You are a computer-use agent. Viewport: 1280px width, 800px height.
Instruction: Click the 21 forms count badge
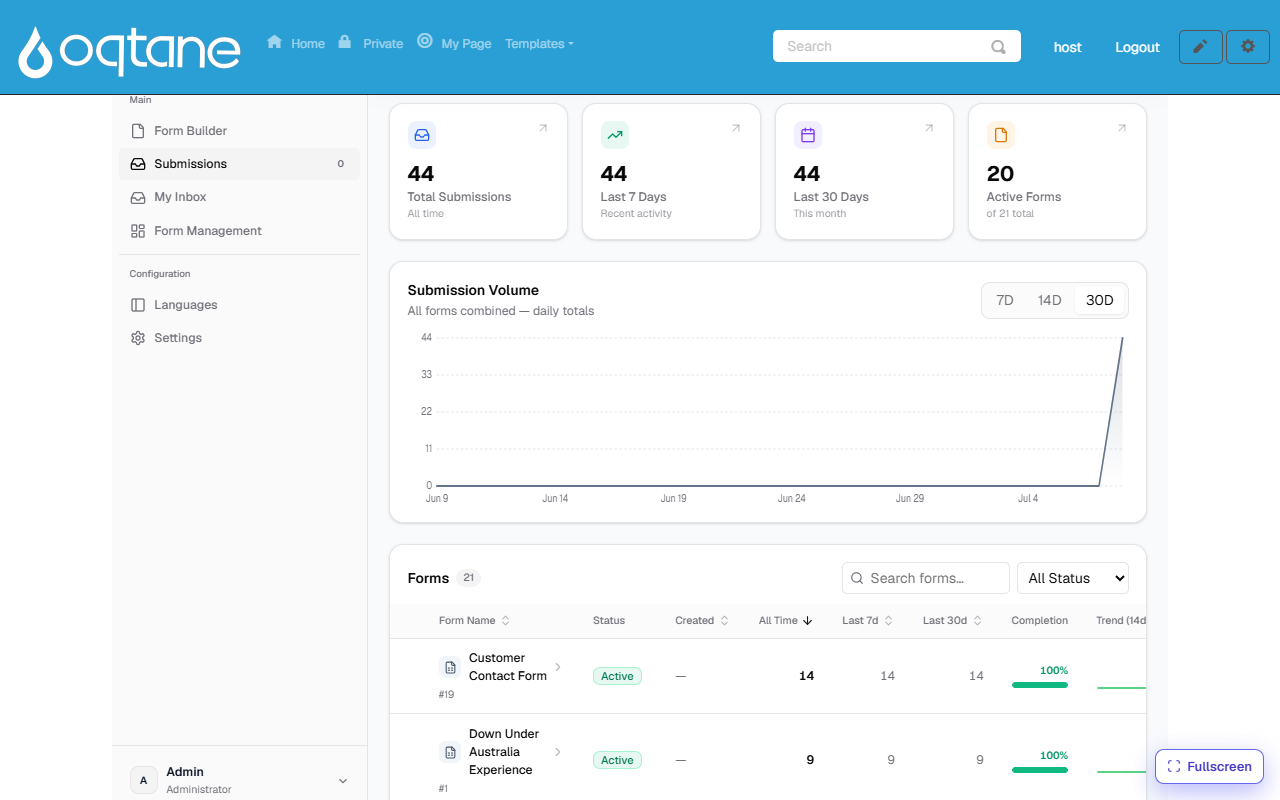tap(469, 578)
